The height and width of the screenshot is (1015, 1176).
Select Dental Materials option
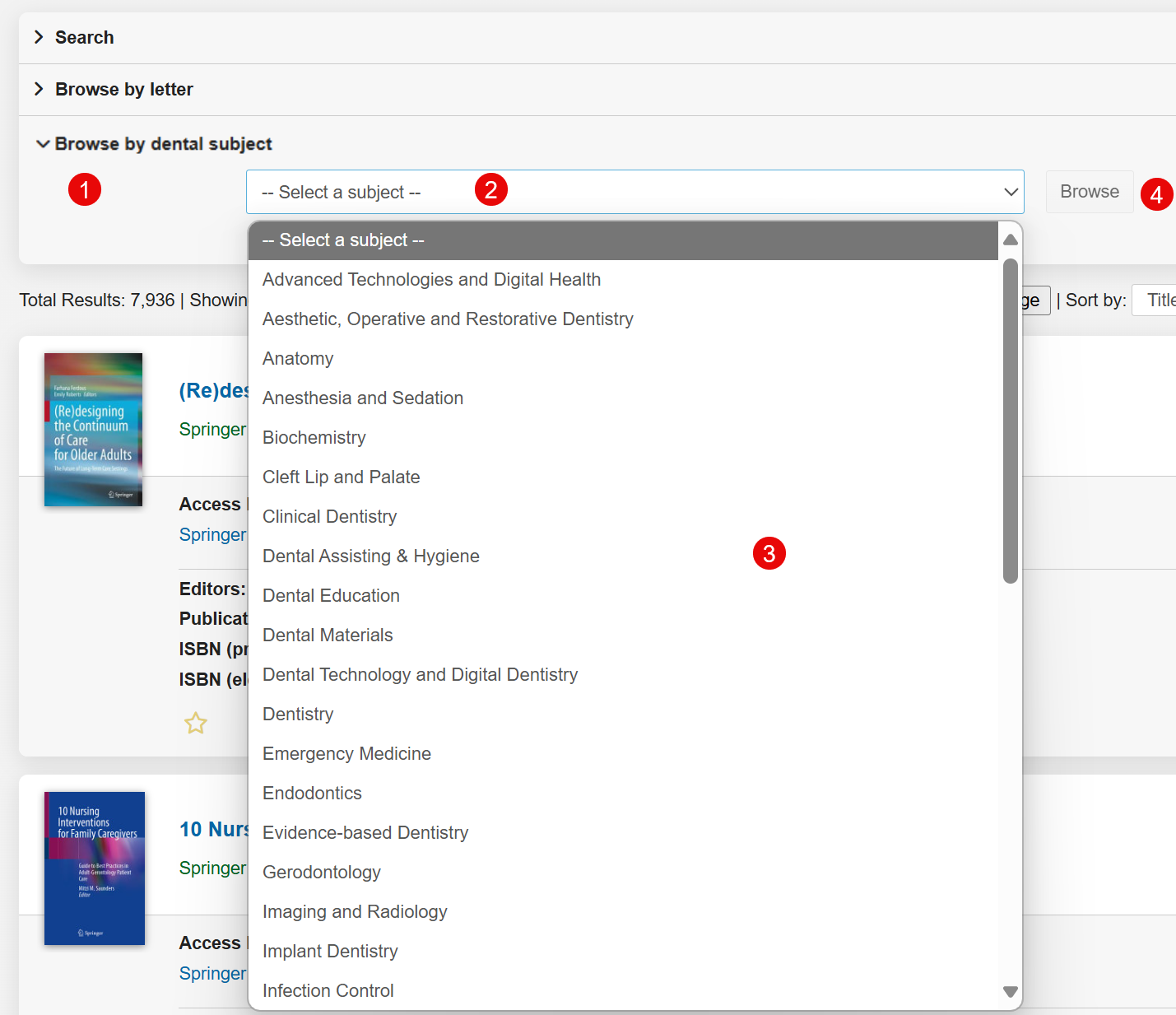click(x=328, y=636)
